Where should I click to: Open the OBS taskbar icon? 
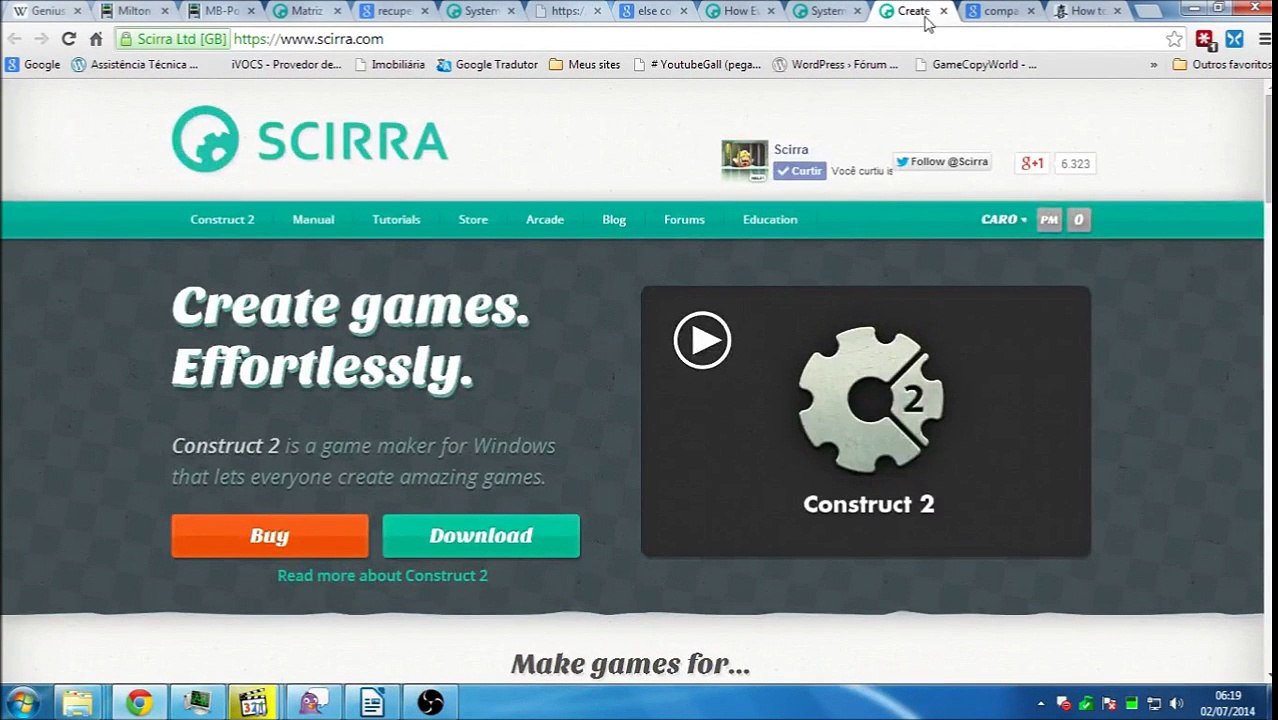tap(430, 703)
